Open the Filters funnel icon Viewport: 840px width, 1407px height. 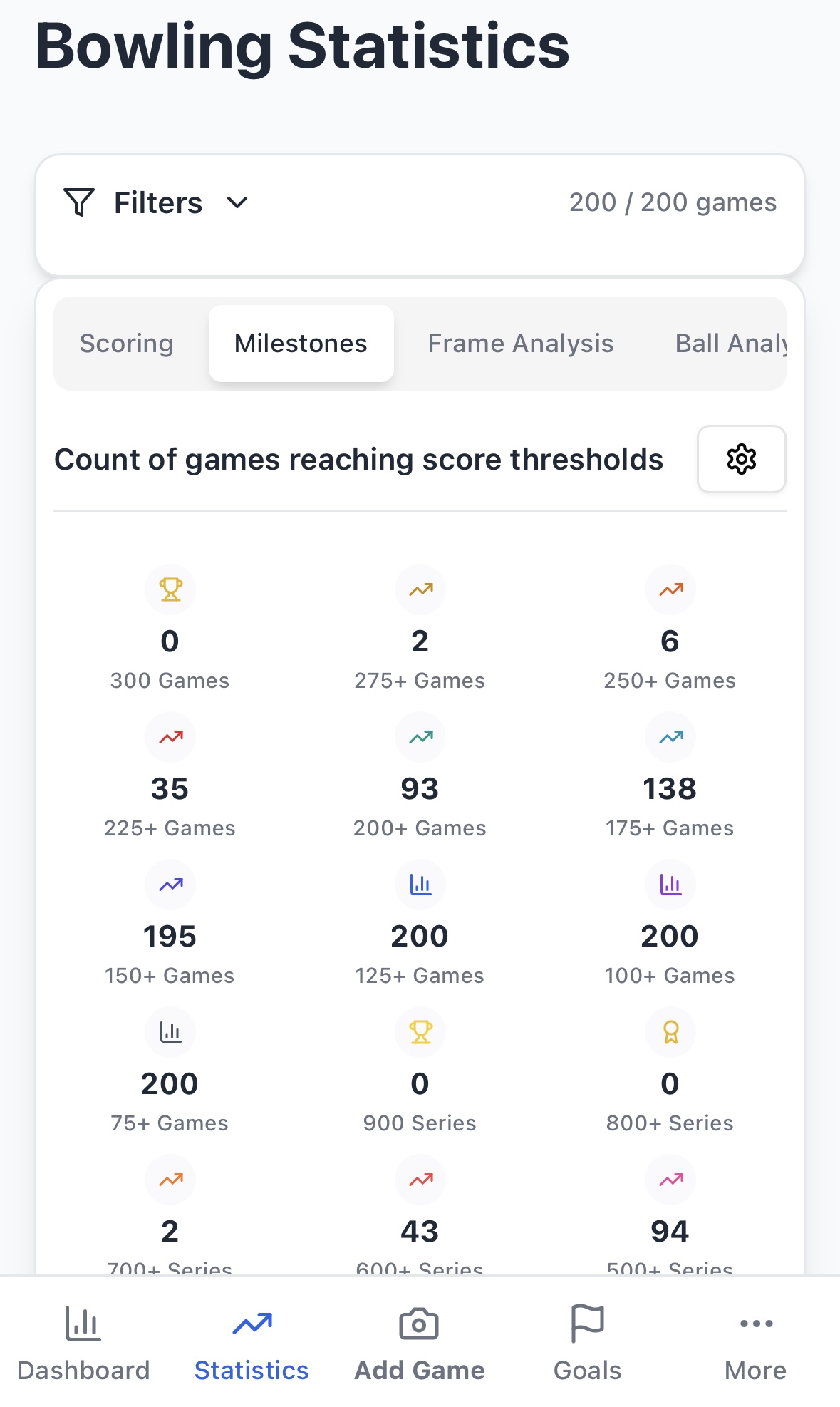78,202
